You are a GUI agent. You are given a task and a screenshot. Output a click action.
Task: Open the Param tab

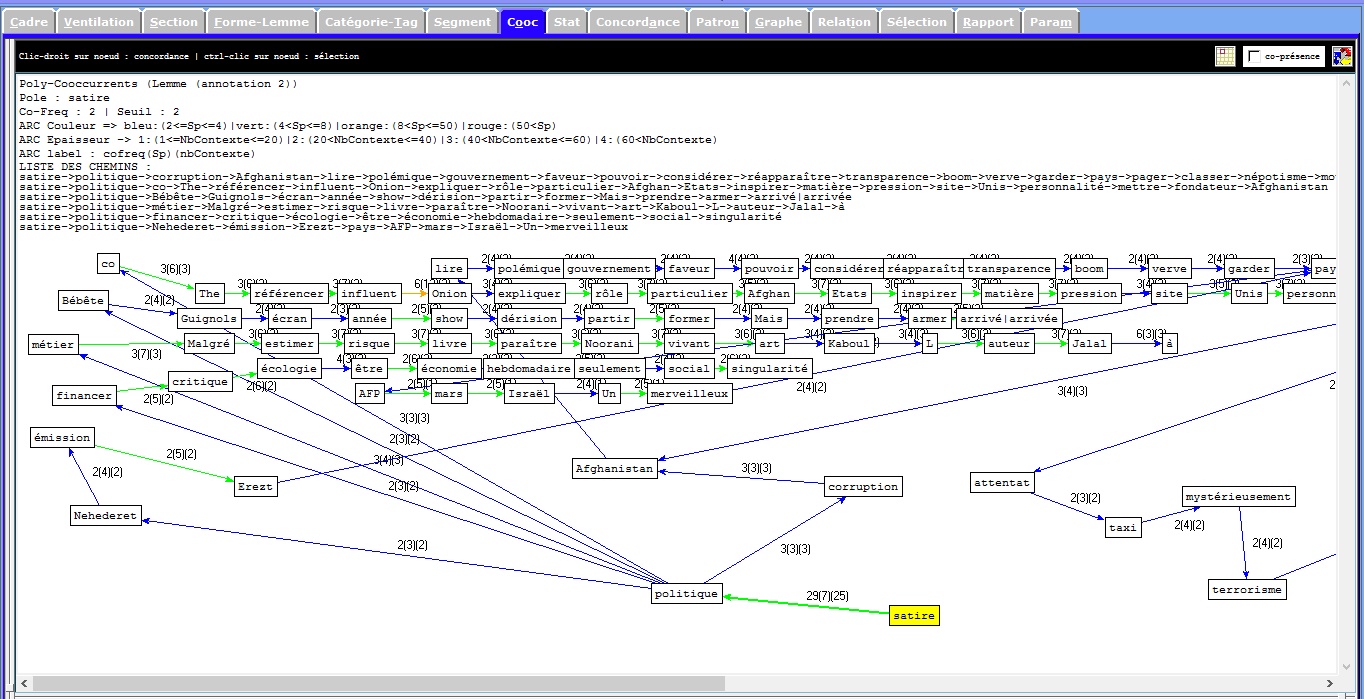(1053, 22)
